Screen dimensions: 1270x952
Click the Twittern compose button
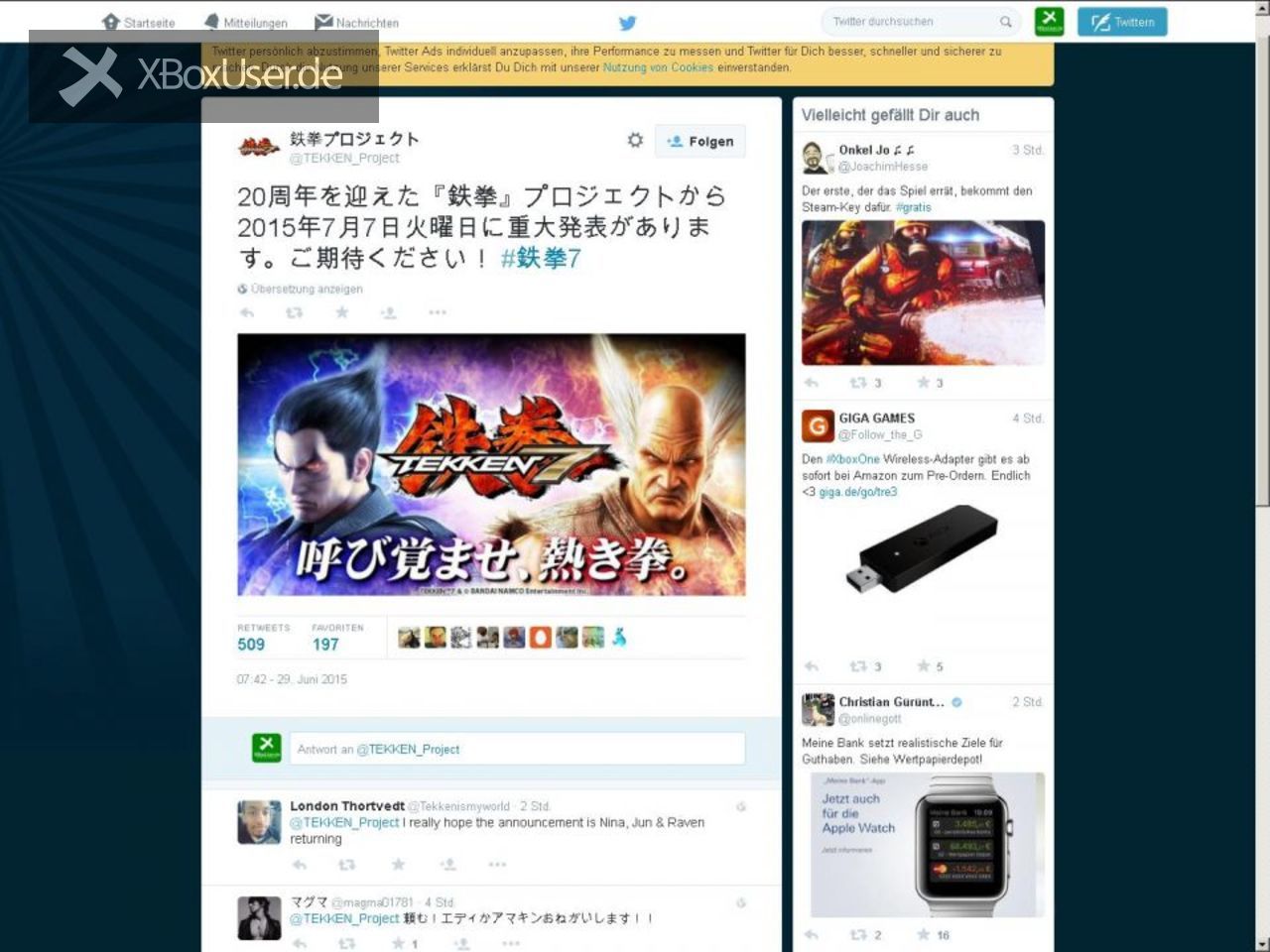[x=1122, y=22]
